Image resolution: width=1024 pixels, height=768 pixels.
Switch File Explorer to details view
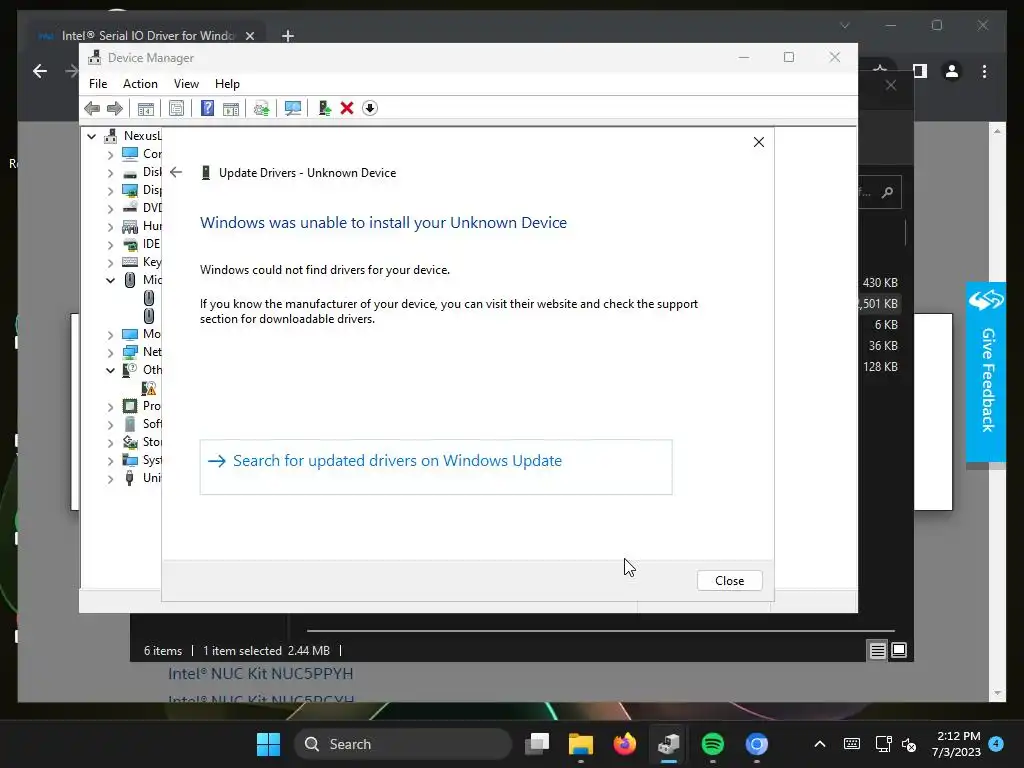[877, 650]
